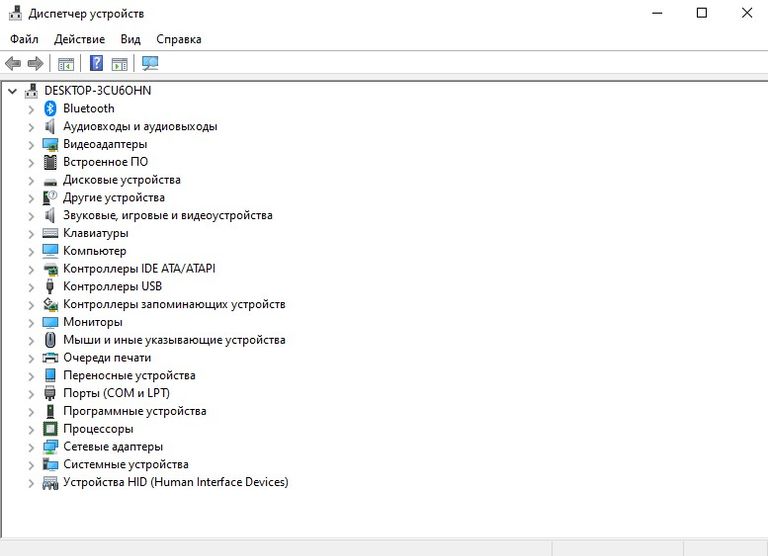This screenshot has height=556, width=768.
Task: Click the Видеоадаптеры display adapter icon
Action: (50, 144)
